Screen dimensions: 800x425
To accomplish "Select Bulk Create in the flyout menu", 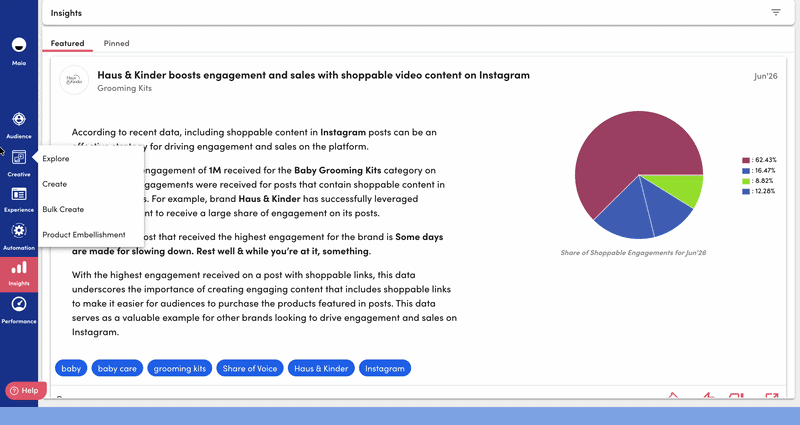I will pyautogui.click(x=63, y=210).
